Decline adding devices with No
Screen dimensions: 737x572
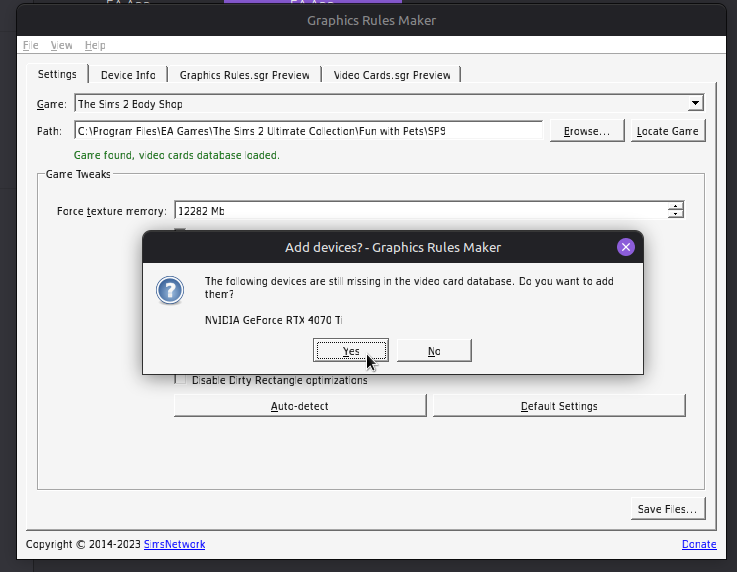(434, 351)
